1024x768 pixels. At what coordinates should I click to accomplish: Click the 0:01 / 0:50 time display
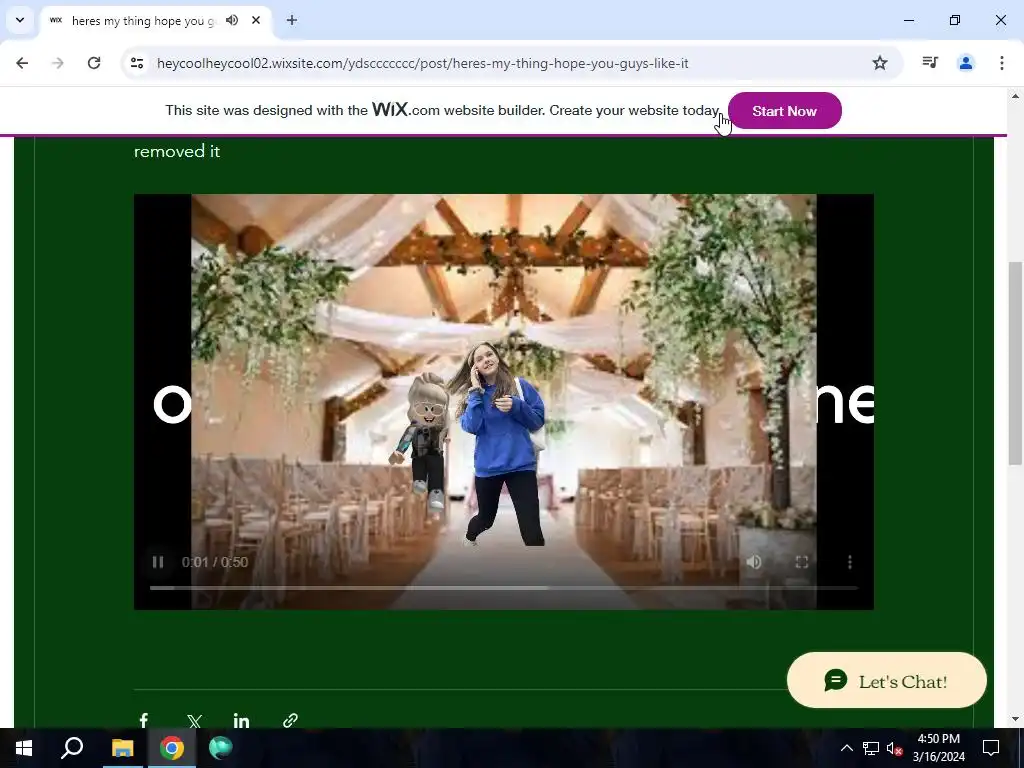click(x=215, y=562)
